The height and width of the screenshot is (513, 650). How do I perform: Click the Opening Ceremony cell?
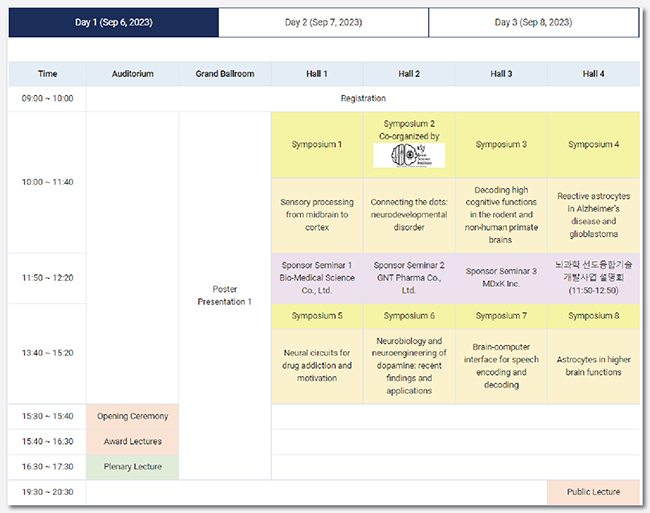(133, 416)
